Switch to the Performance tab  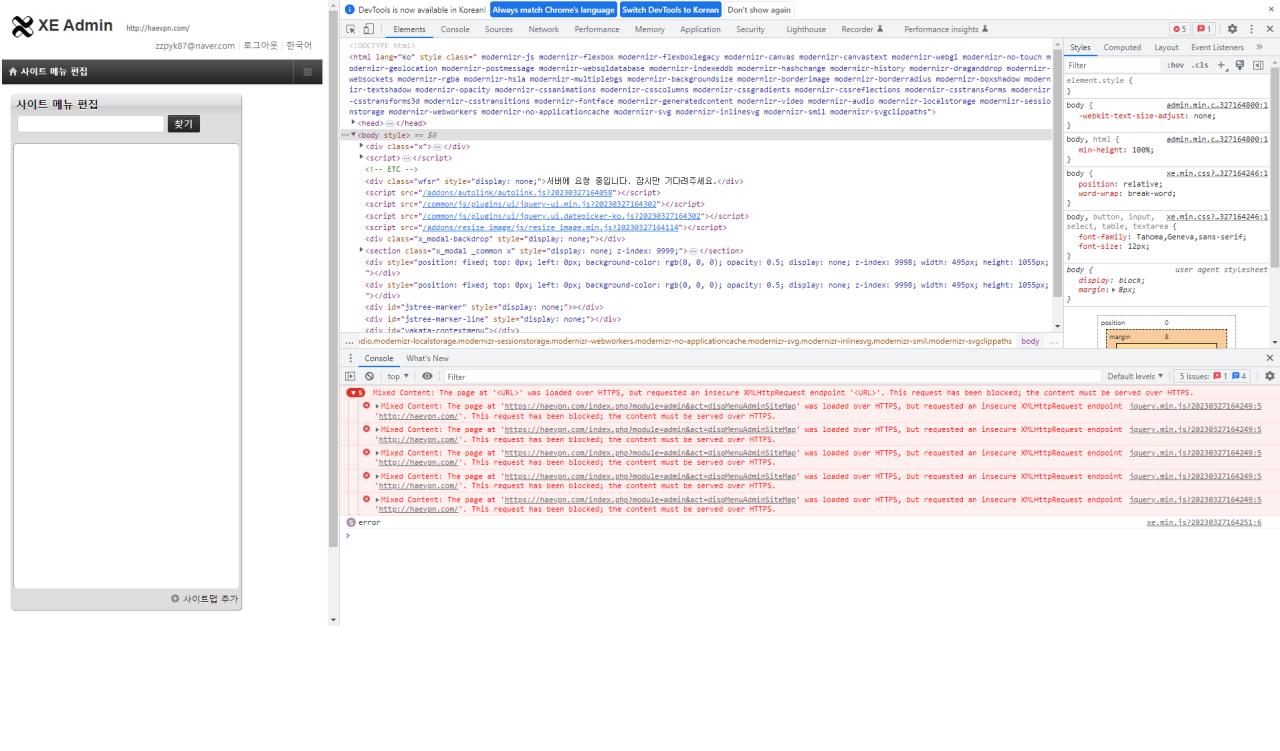point(597,30)
